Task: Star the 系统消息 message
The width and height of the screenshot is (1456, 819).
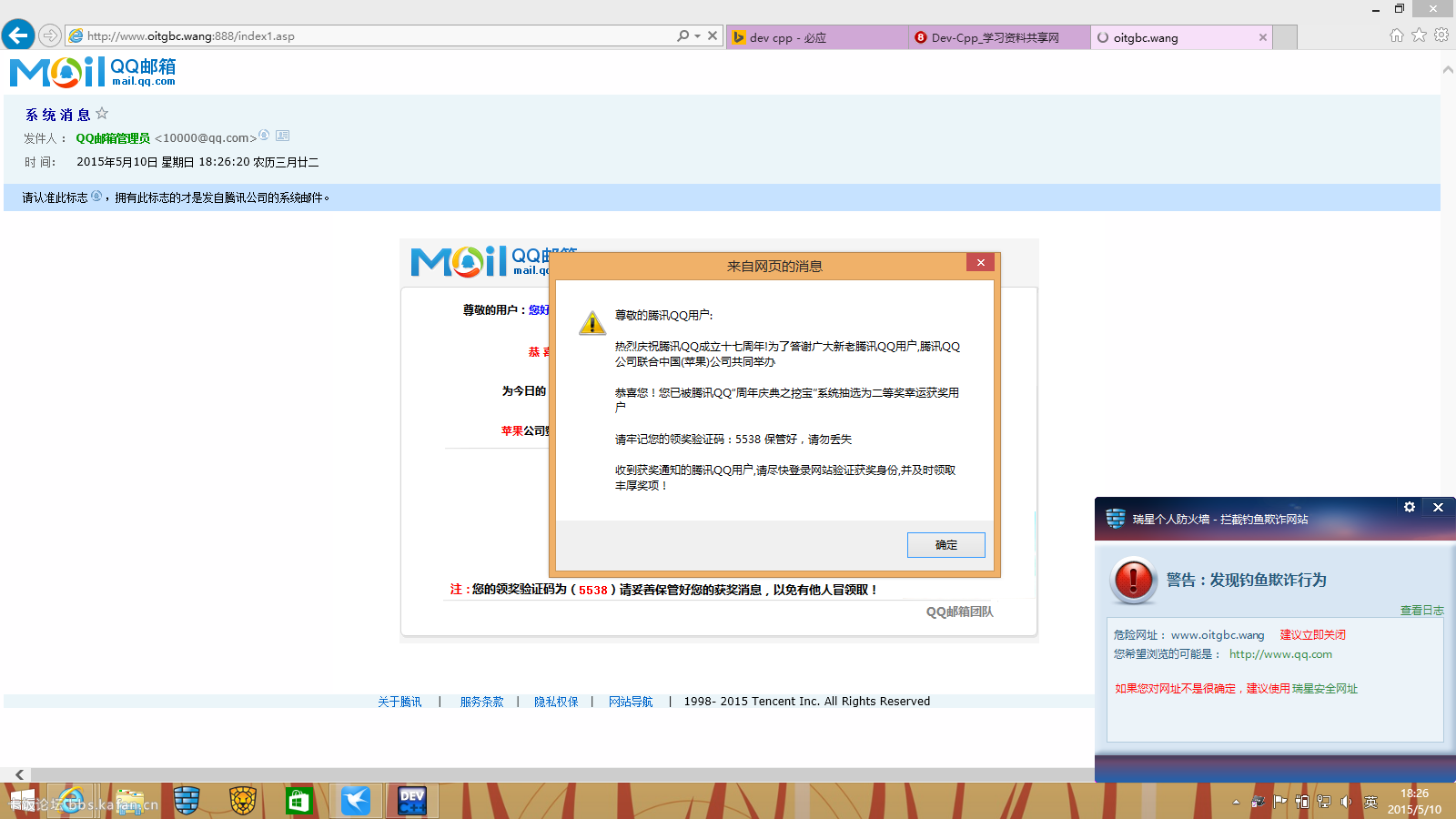Action: click(x=102, y=114)
